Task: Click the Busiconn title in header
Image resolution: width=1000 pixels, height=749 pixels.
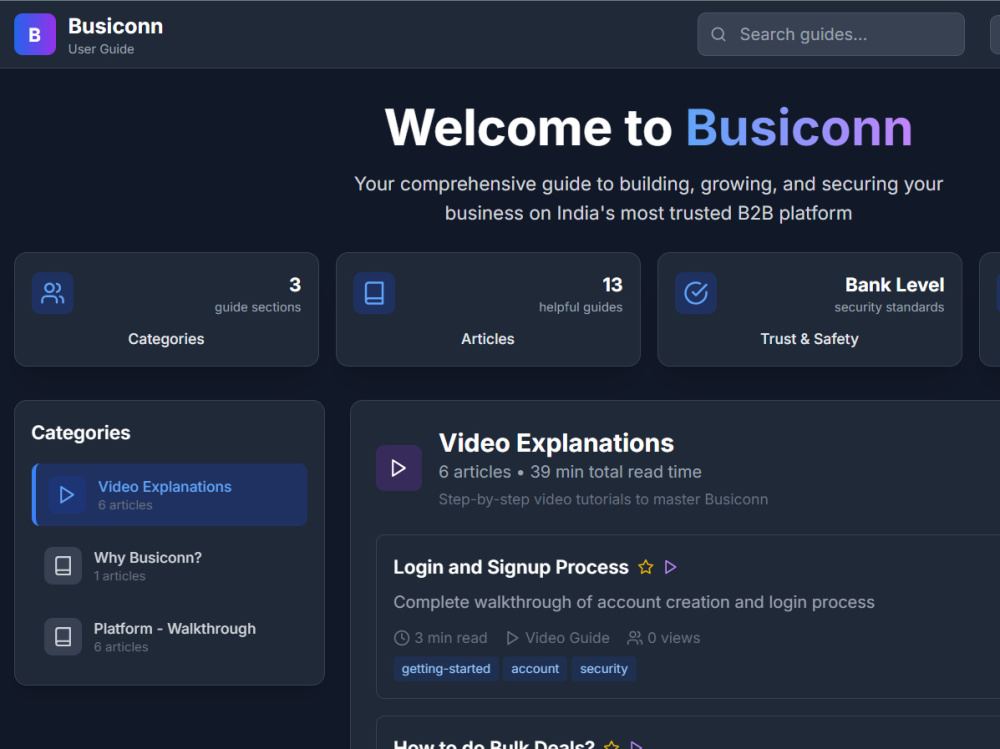Action: (115, 26)
